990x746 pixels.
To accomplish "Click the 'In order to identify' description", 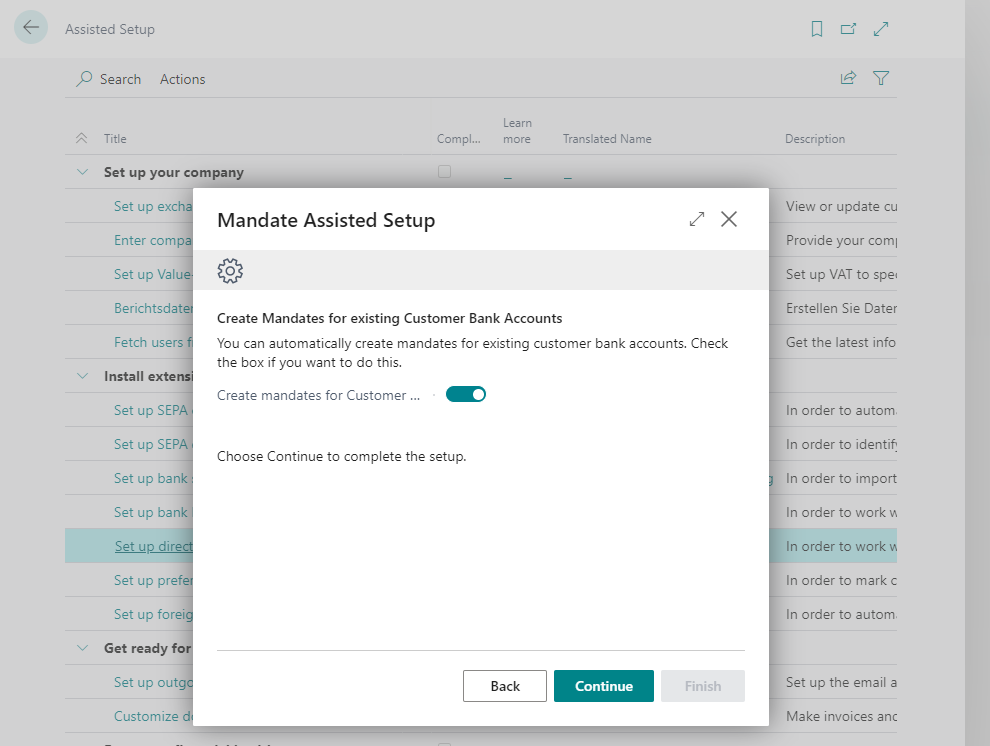I will point(841,444).
